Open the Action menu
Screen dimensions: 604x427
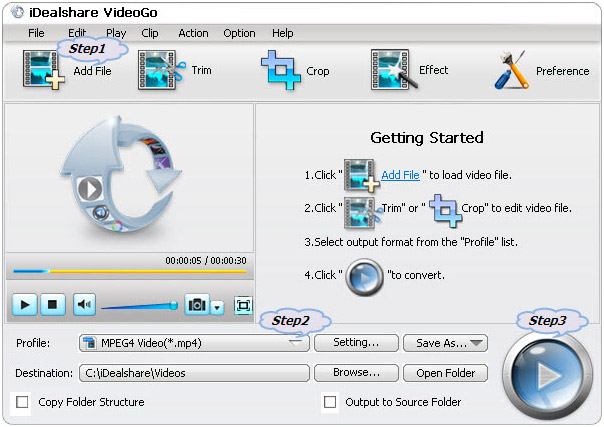click(x=193, y=33)
